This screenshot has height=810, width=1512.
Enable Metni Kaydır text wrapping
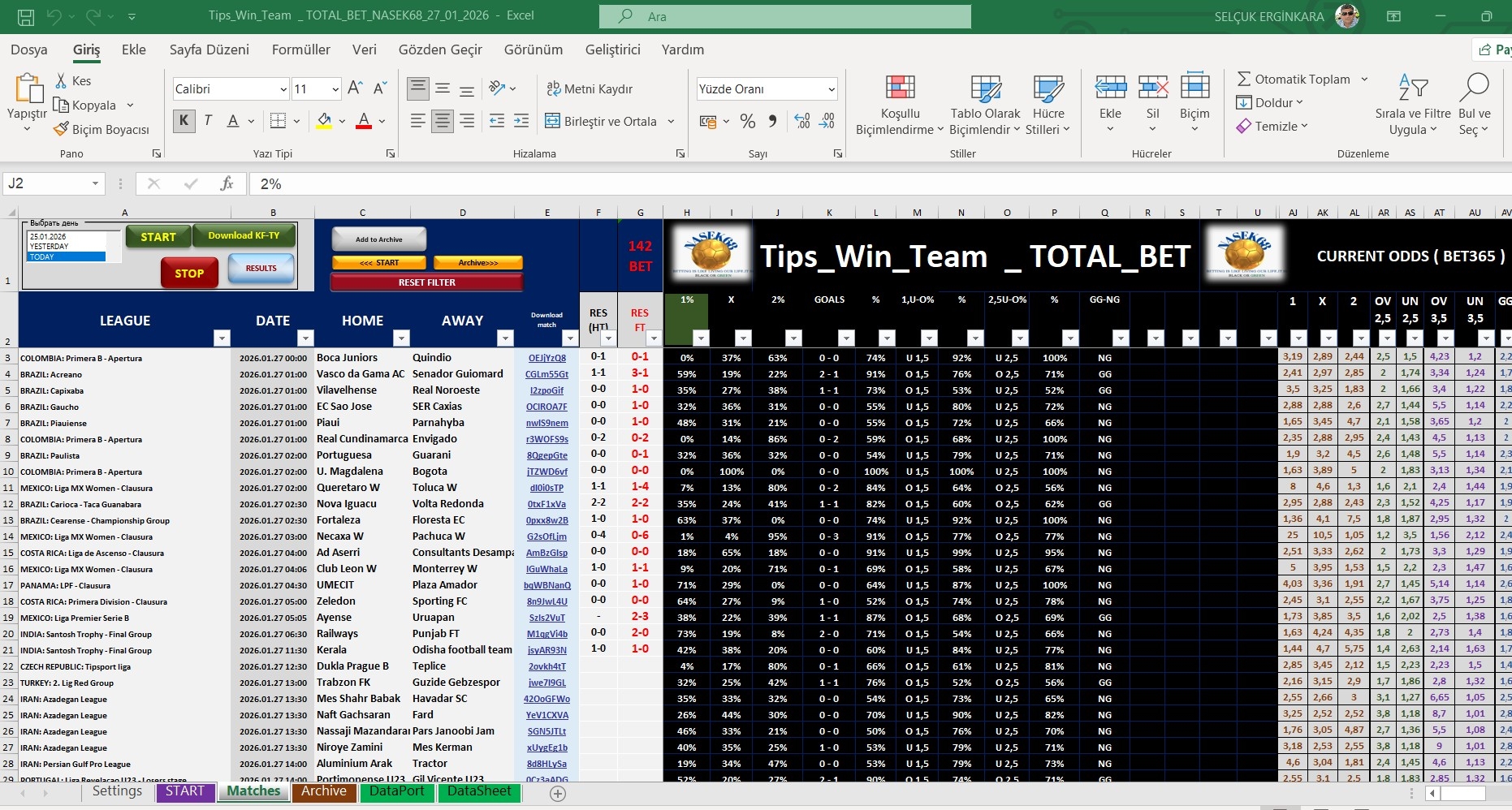pyautogui.click(x=590, y=88)
